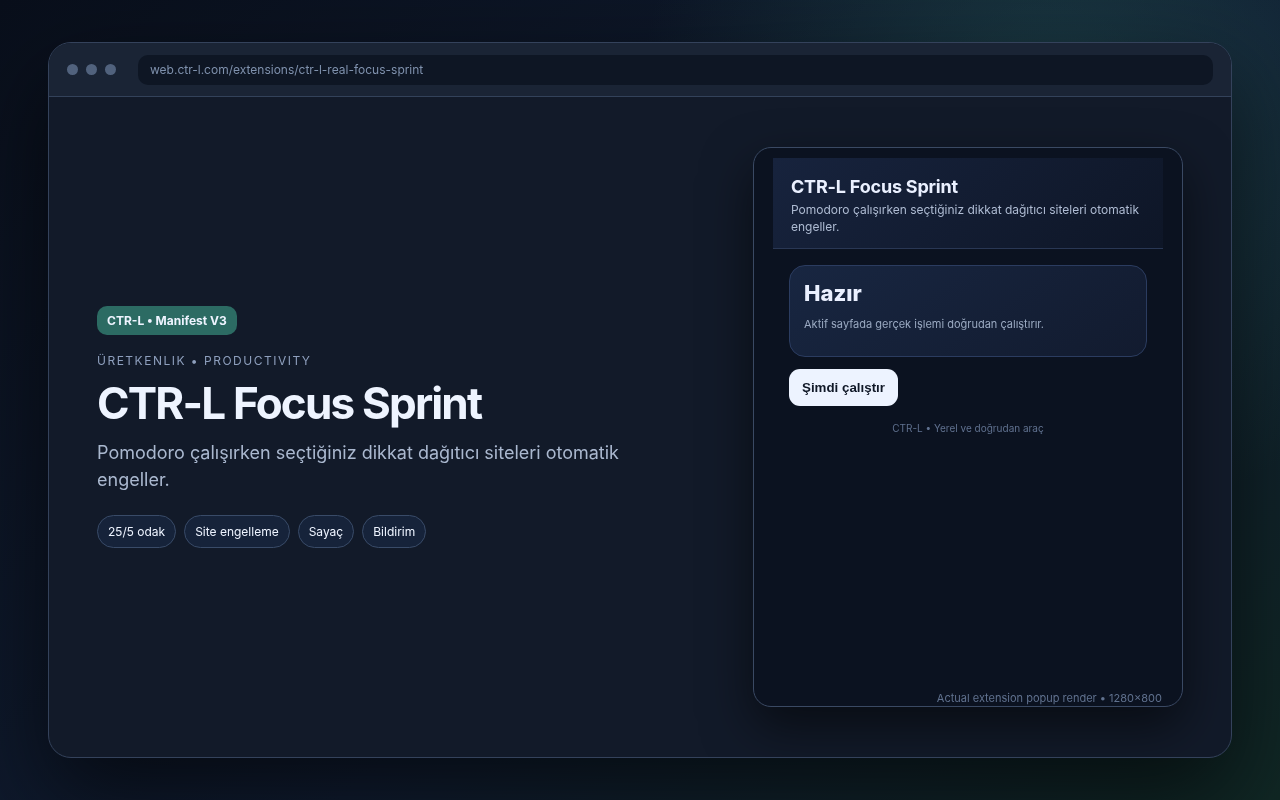
Task: Click the Hazır heading in the status card
Action: (832, 293)
